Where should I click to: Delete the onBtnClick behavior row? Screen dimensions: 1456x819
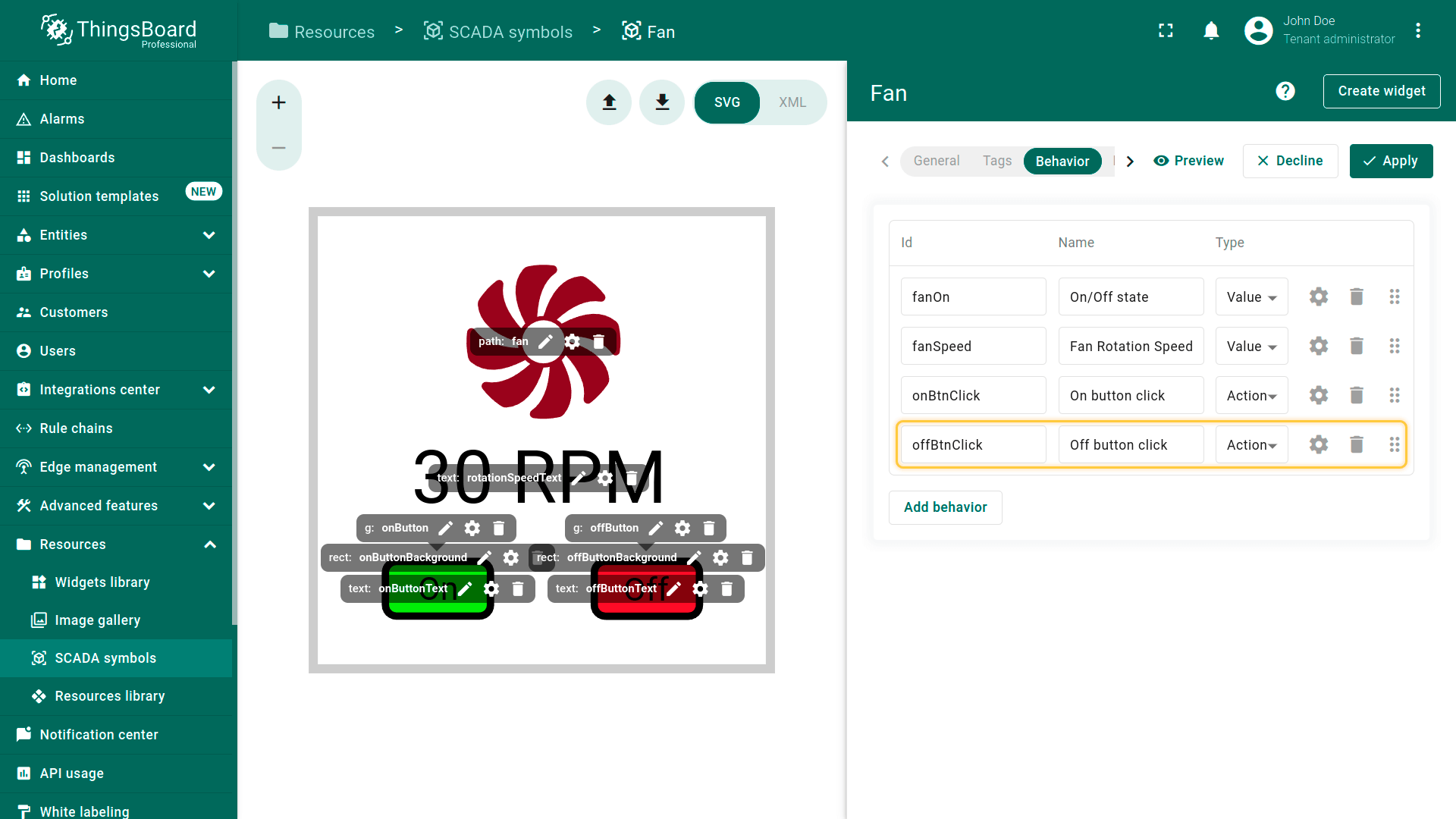[x=1356, y=396]
